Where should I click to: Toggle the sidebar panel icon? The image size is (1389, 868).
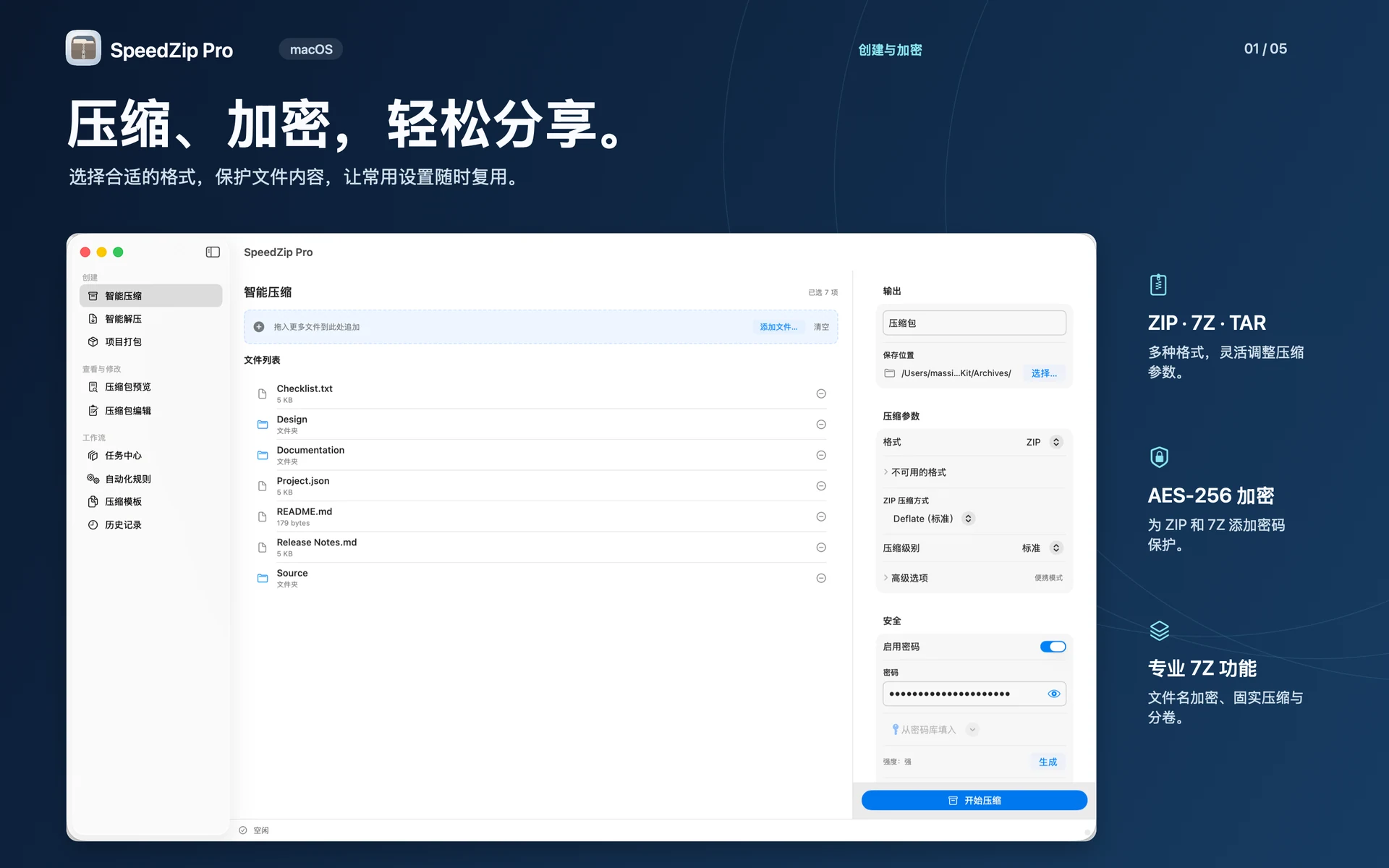click(213, 252)
